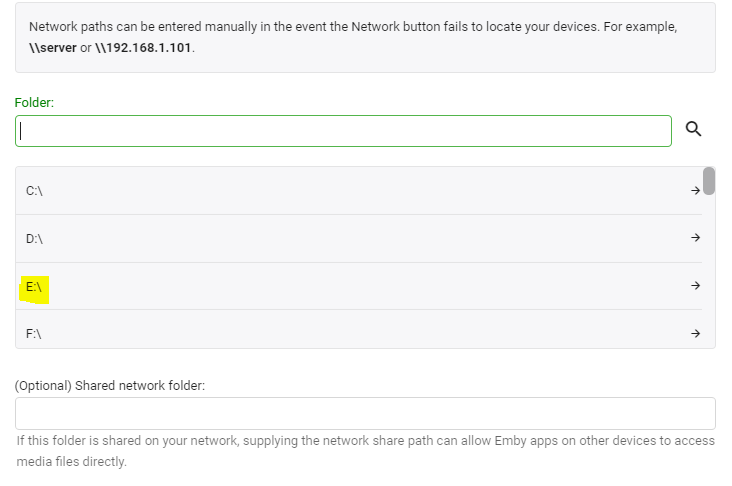Focus the Folder path text field
This screenshot has height=486, width=732.
(x=343, y=130)
